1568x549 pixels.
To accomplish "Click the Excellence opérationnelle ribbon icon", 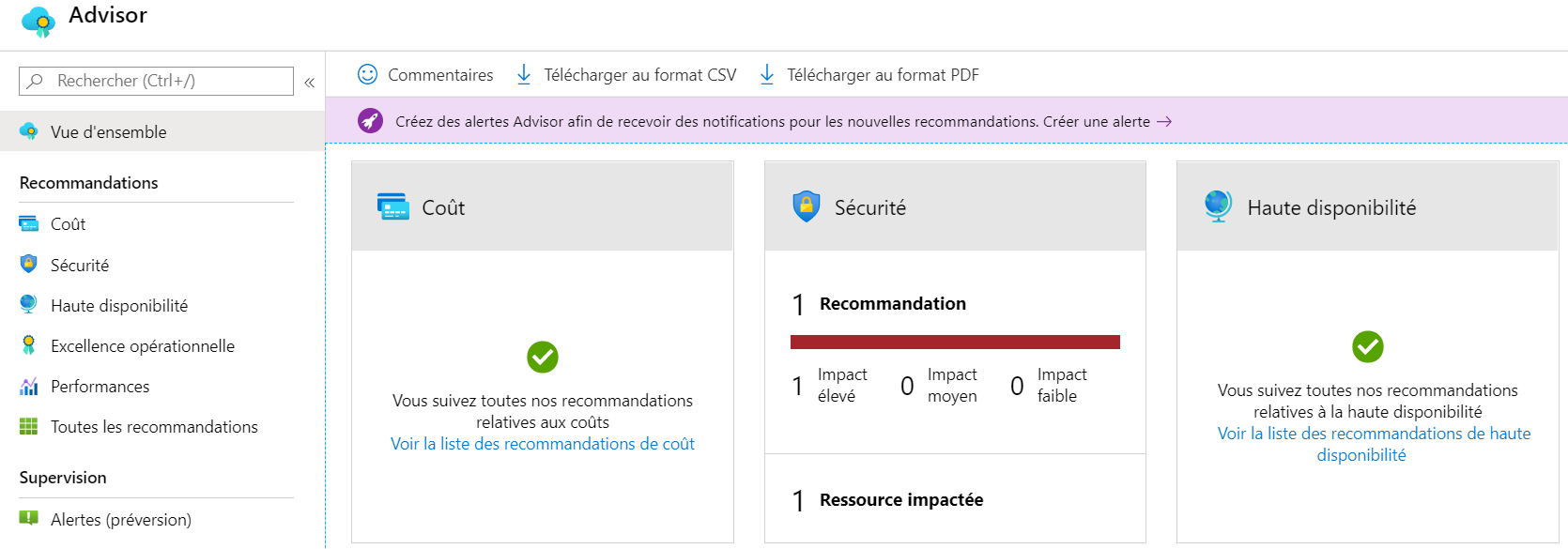I will click(29, 345).
